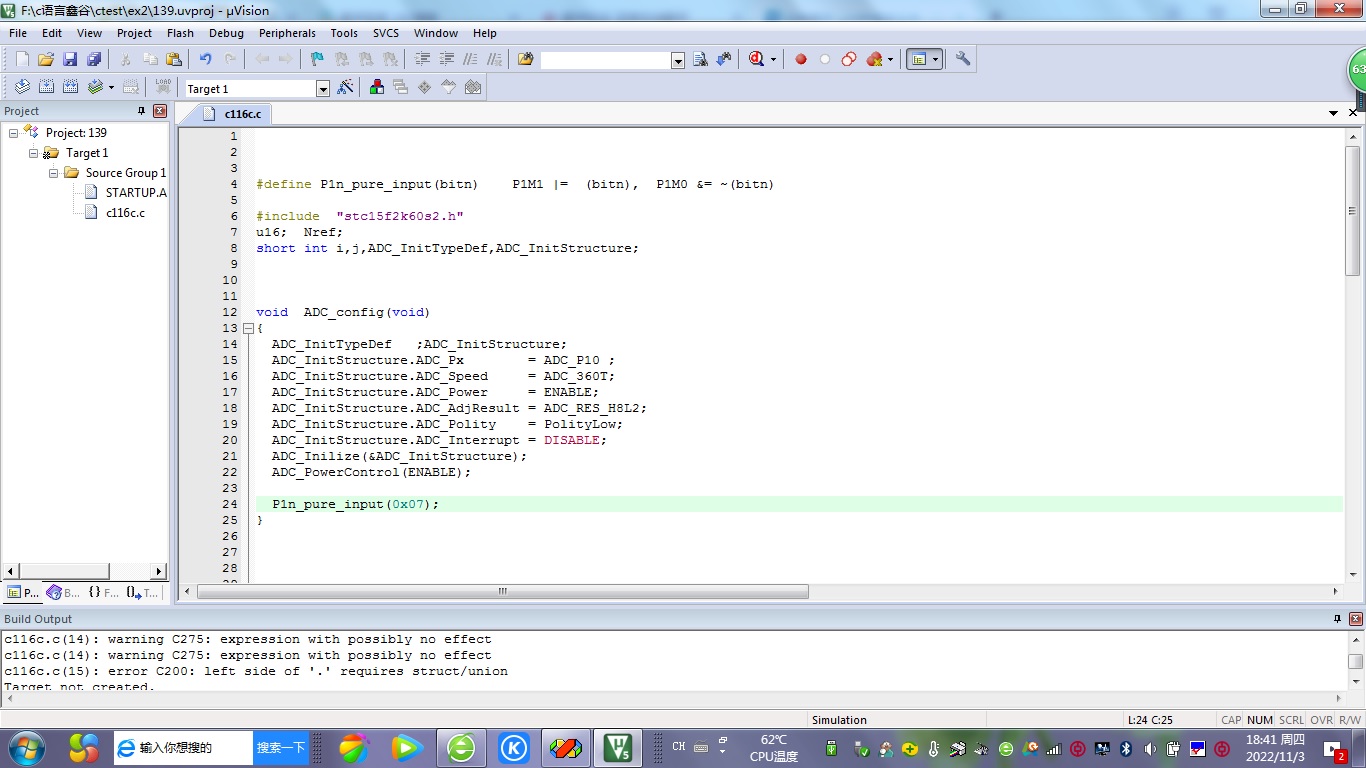The height and width of the screenshot is (768, 1366).
Task: Open Manage Project Items icon
Action: 377,87
